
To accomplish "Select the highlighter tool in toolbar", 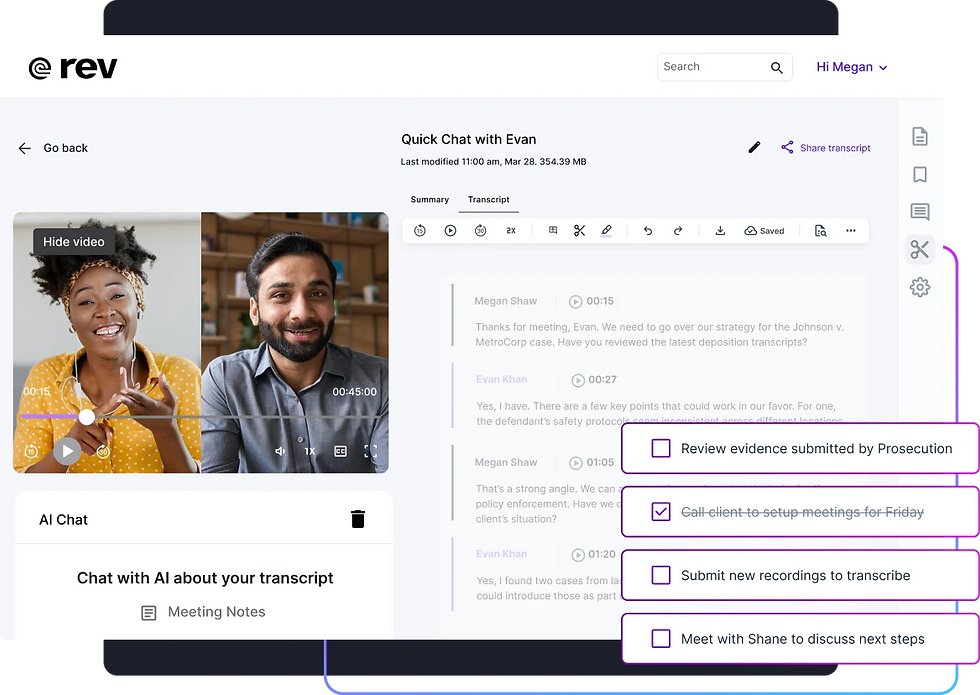I will tap(606, 231).
